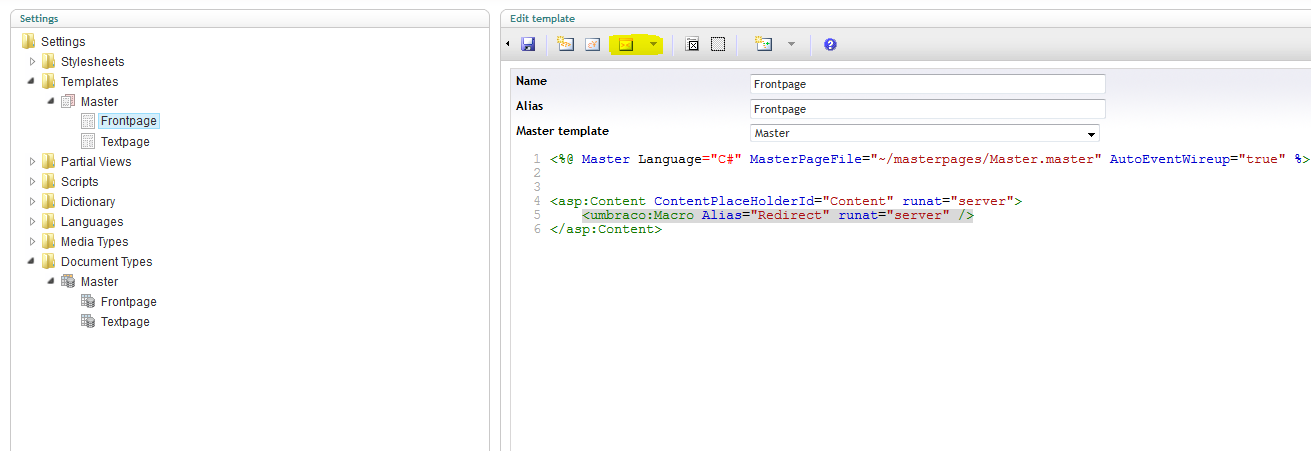Click the Master directive code on line 1
Viewport: 1311px width, 451px height.
coord(929,159)
